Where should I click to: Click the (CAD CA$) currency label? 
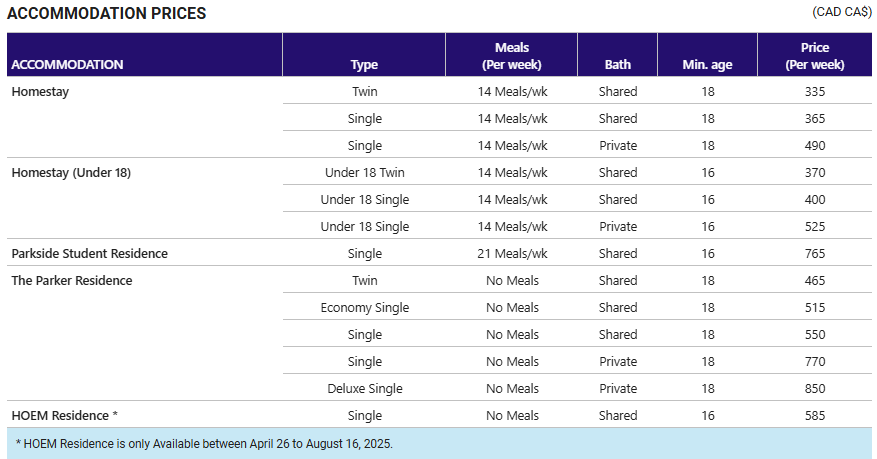click(842, 12)
